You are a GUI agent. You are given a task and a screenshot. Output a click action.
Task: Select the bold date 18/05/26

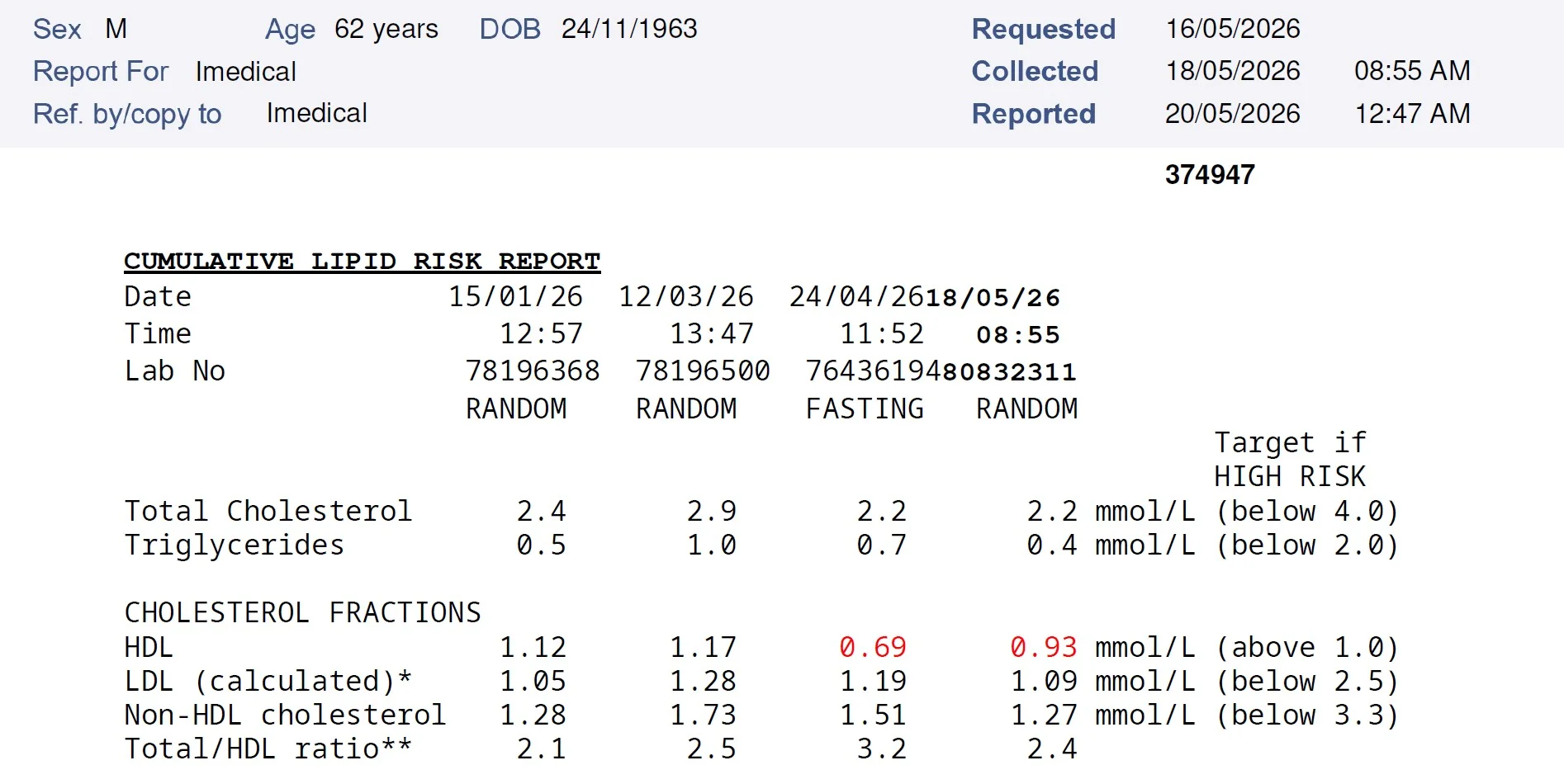[x=993, y=298]
